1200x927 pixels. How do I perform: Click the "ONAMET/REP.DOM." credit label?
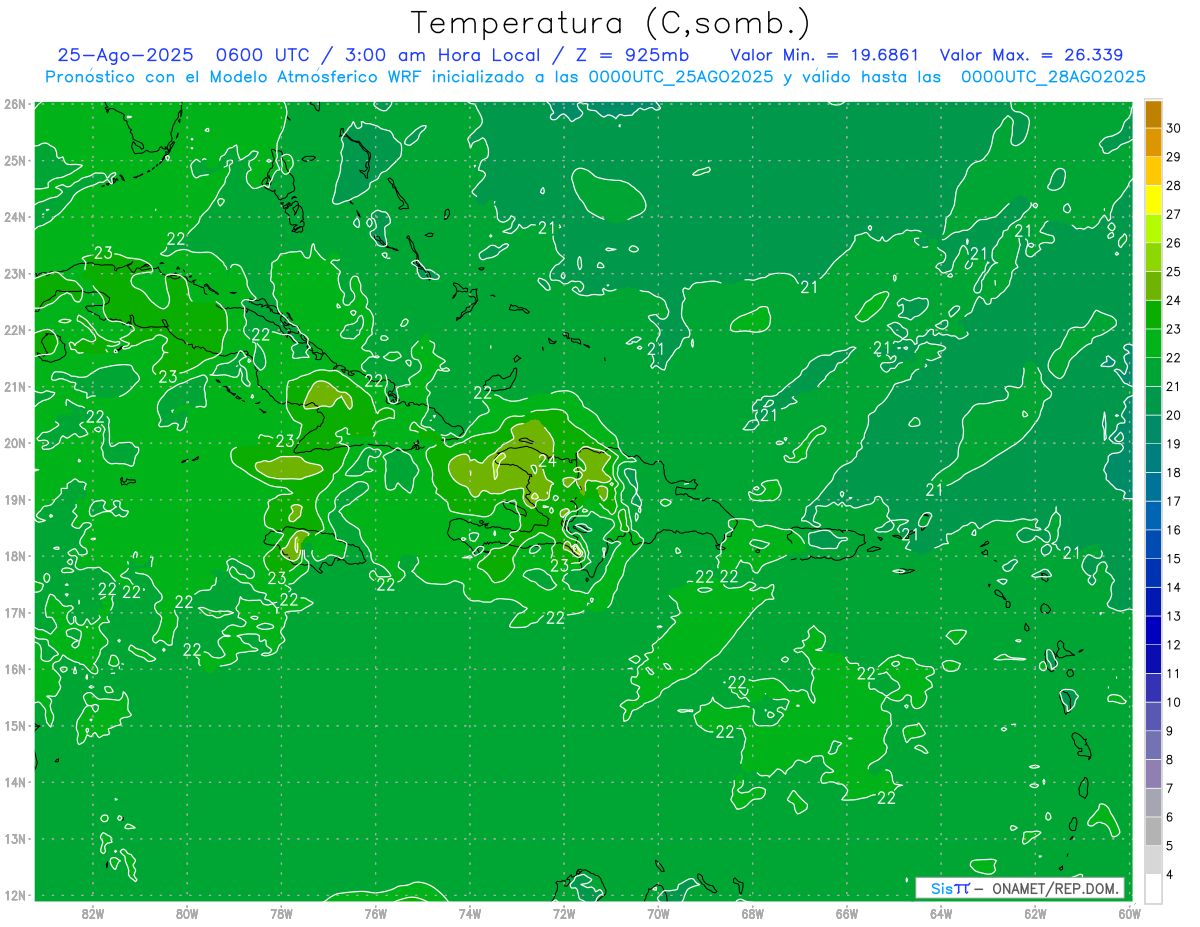tap(1056, 888)
